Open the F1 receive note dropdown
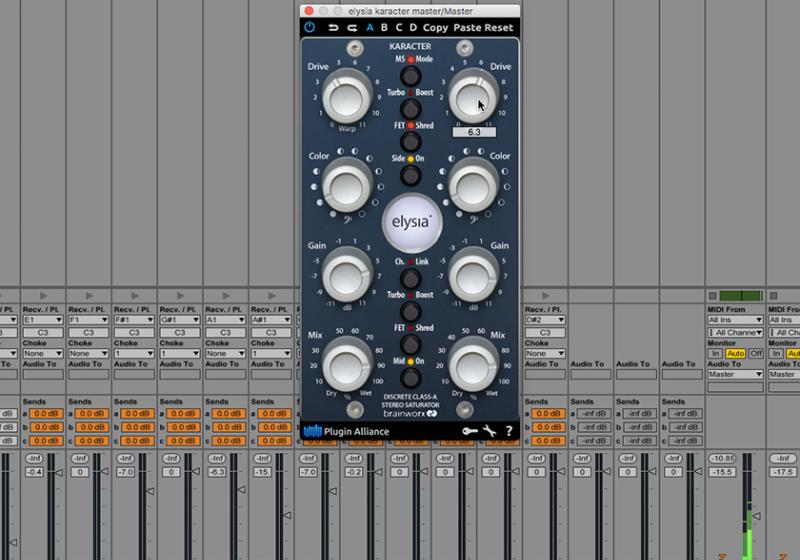The image size is (800, 560). [88, 320]
